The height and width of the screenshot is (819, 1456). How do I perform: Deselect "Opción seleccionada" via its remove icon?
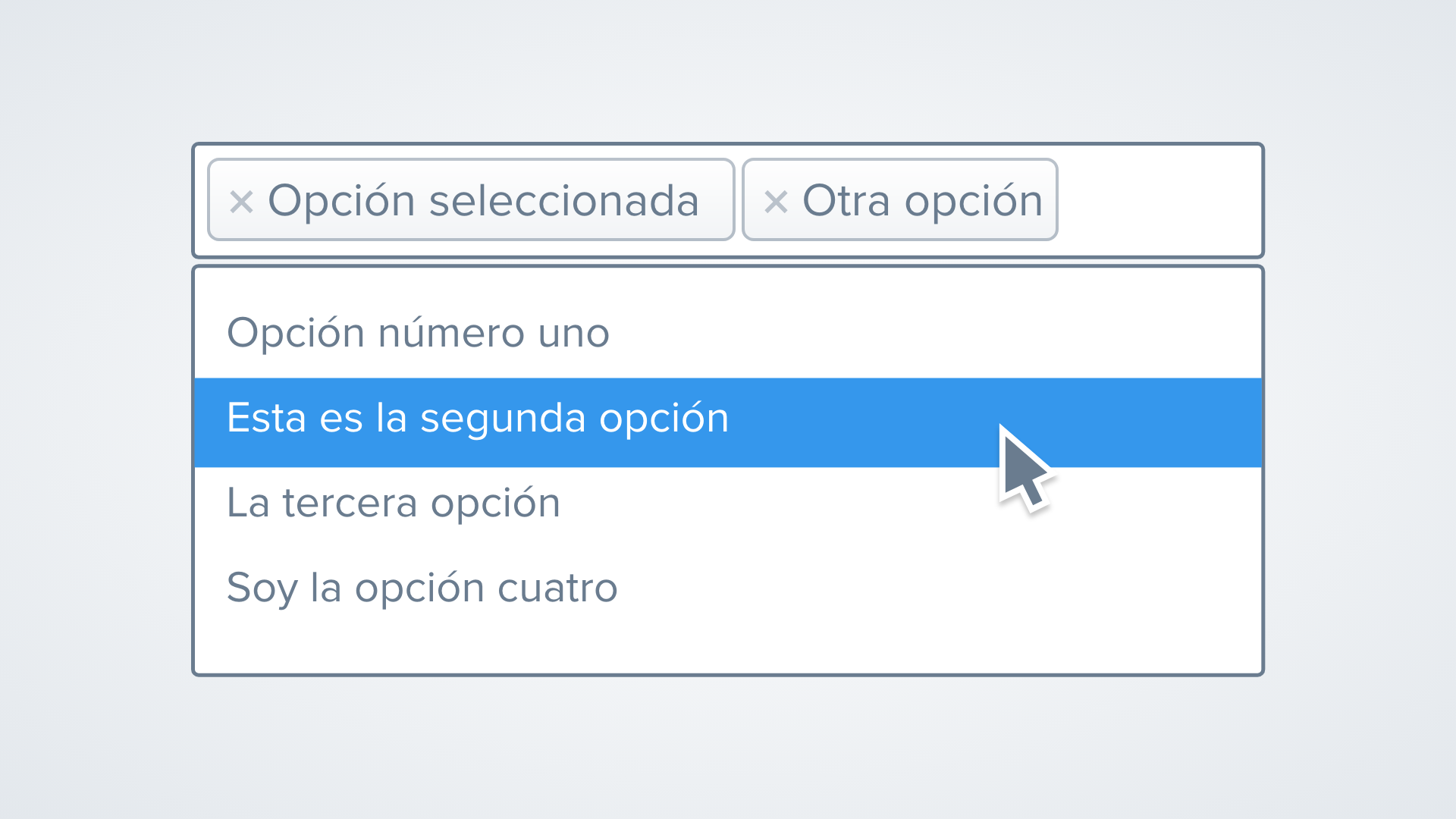pyautogui.click(x=241, y=202)
